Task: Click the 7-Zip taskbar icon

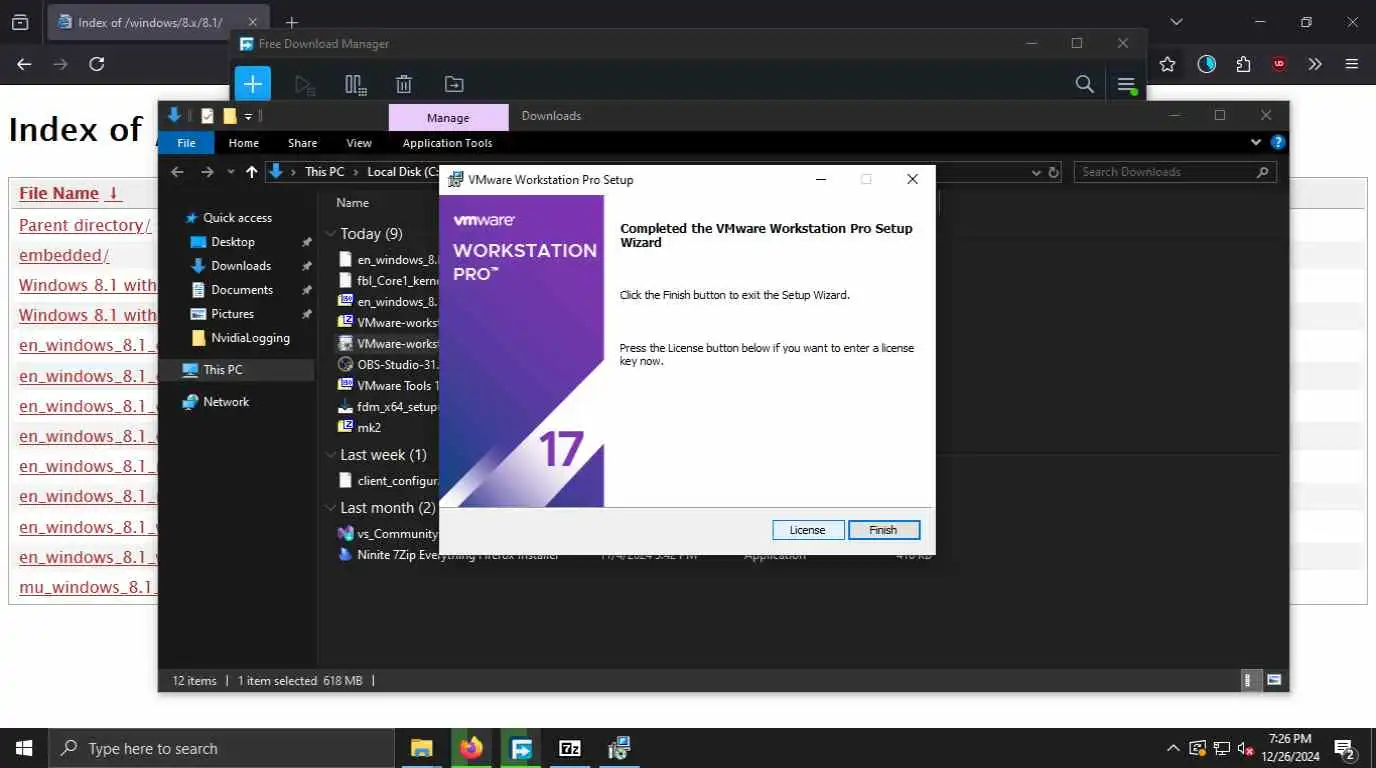Action: pos(570,748)
